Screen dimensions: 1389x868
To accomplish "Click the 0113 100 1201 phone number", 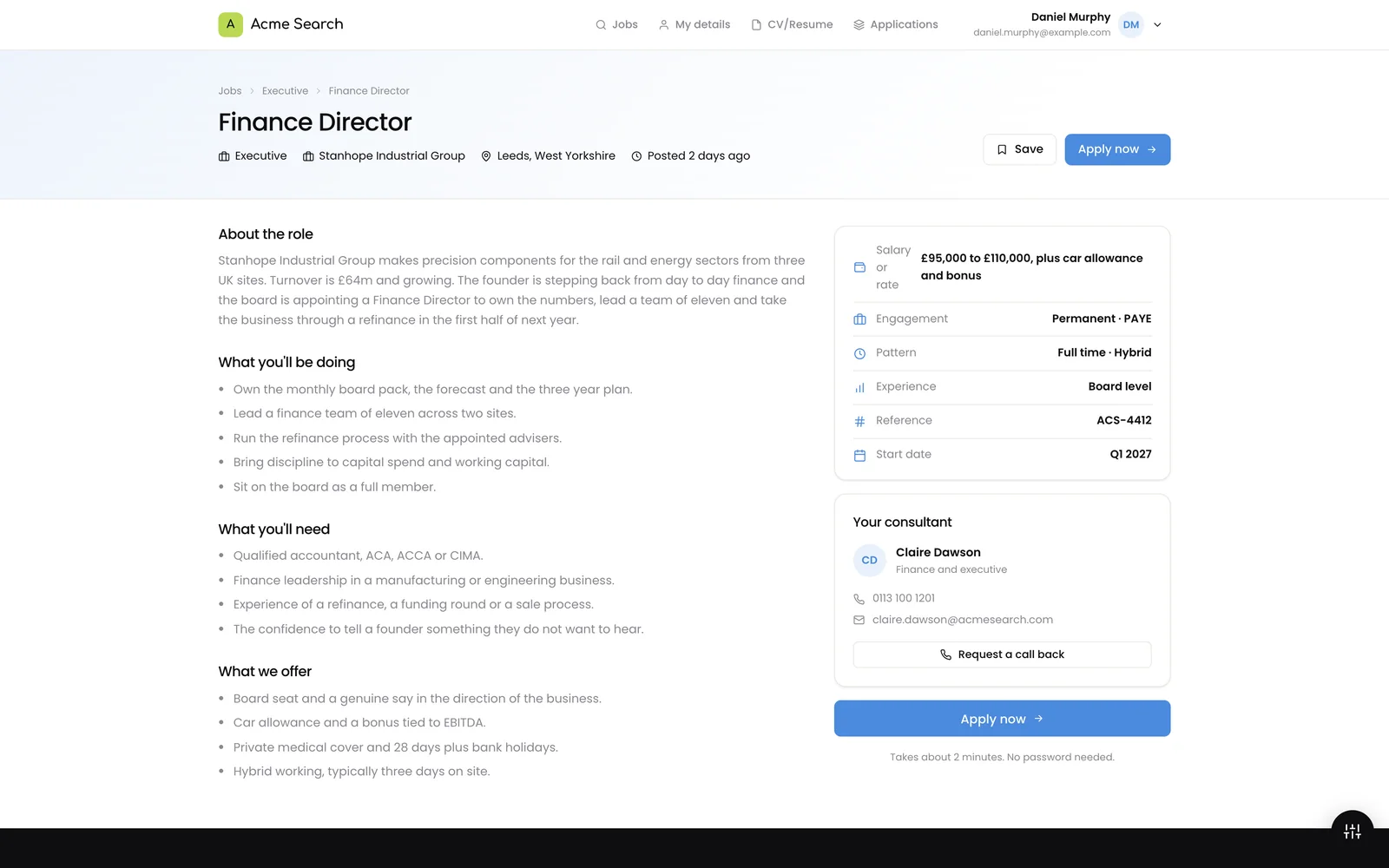I will click(x=904, y=598).
